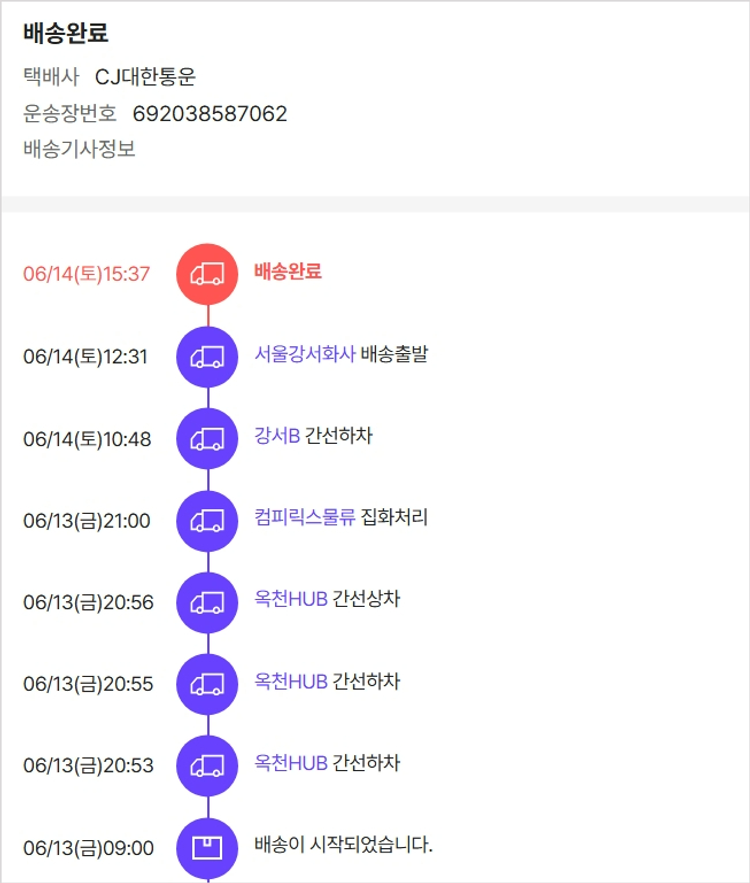Click truck icon for 컴피릭스물류 집화처리

click(x=207, y=520)
